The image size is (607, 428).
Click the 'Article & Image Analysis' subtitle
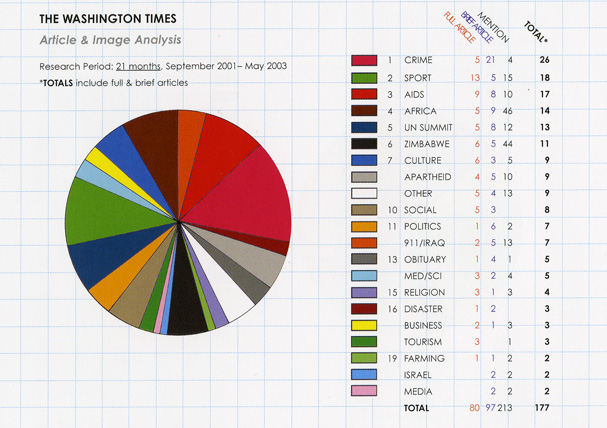tap(110, 40)
